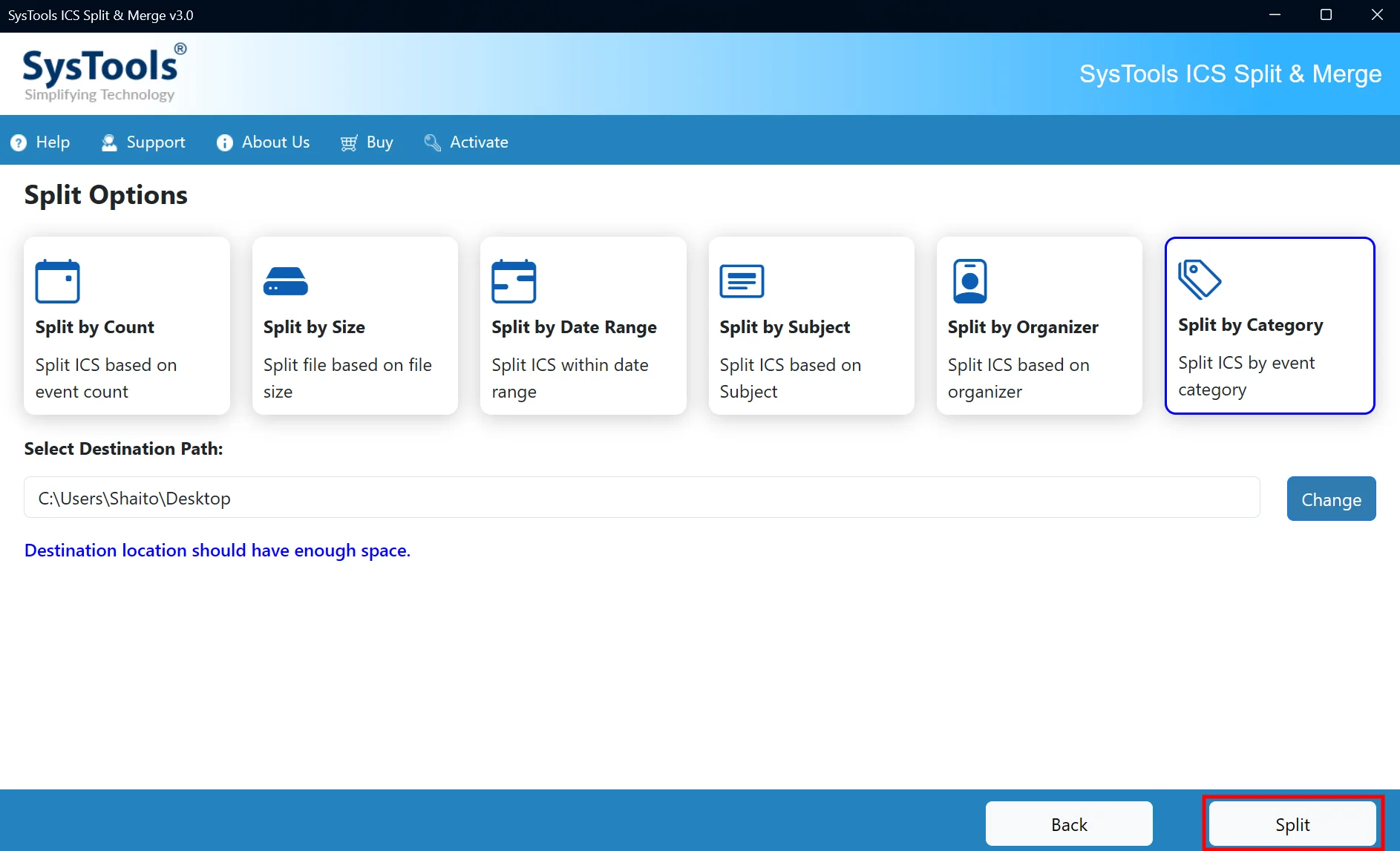1400x851 pixels.
Task: Click the Buy shopping cart icon
Action: click(349, 142)
